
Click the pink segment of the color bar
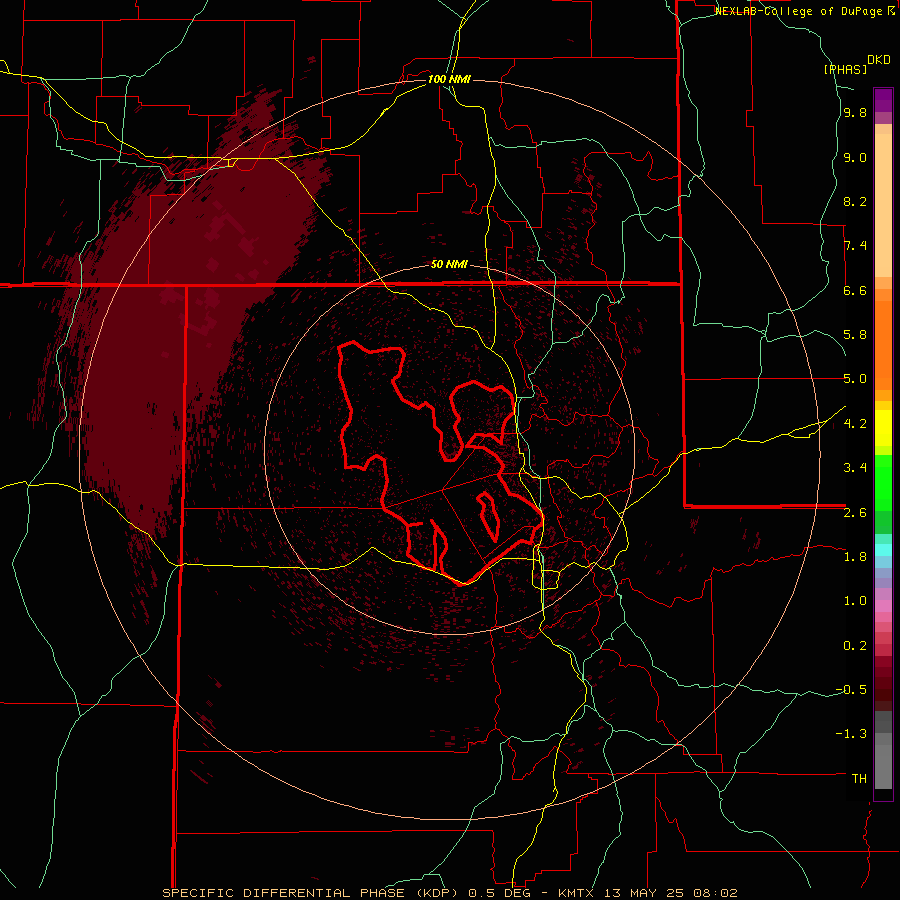click(883, 606)
